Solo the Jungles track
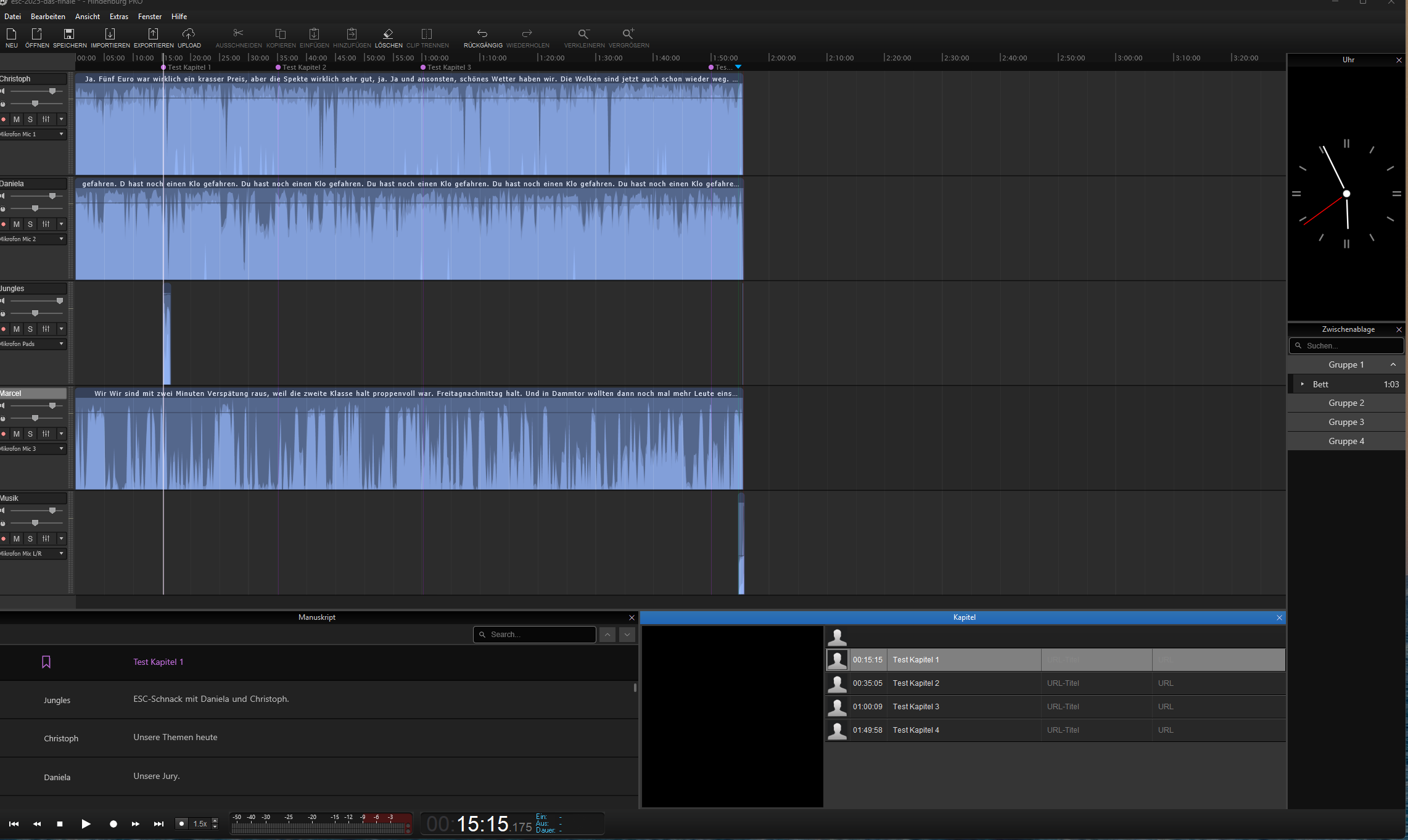This screenshot has width=1408, height=840. coord(30,329)
